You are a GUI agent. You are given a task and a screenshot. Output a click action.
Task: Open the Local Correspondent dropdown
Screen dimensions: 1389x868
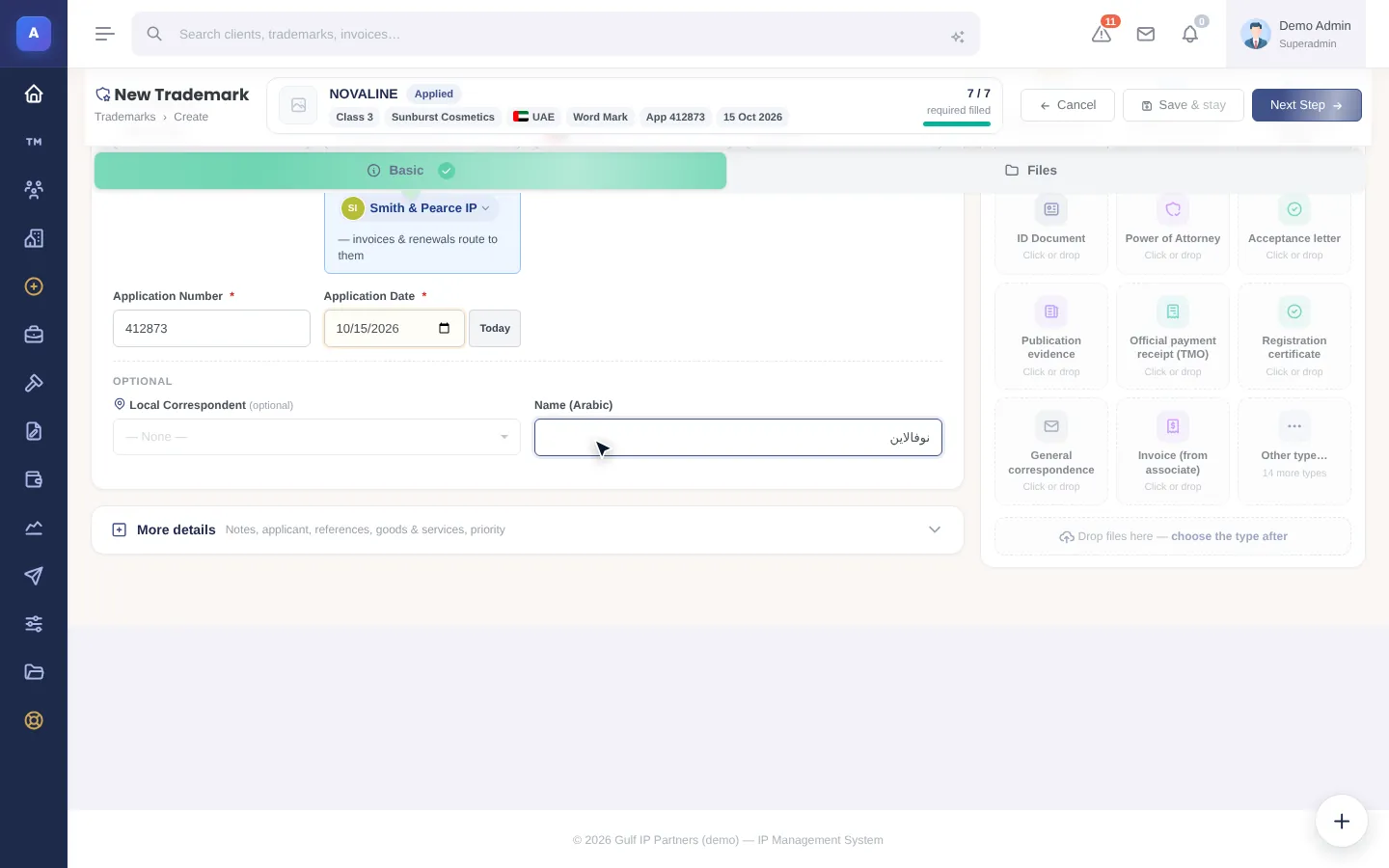[x=316, y=437]
